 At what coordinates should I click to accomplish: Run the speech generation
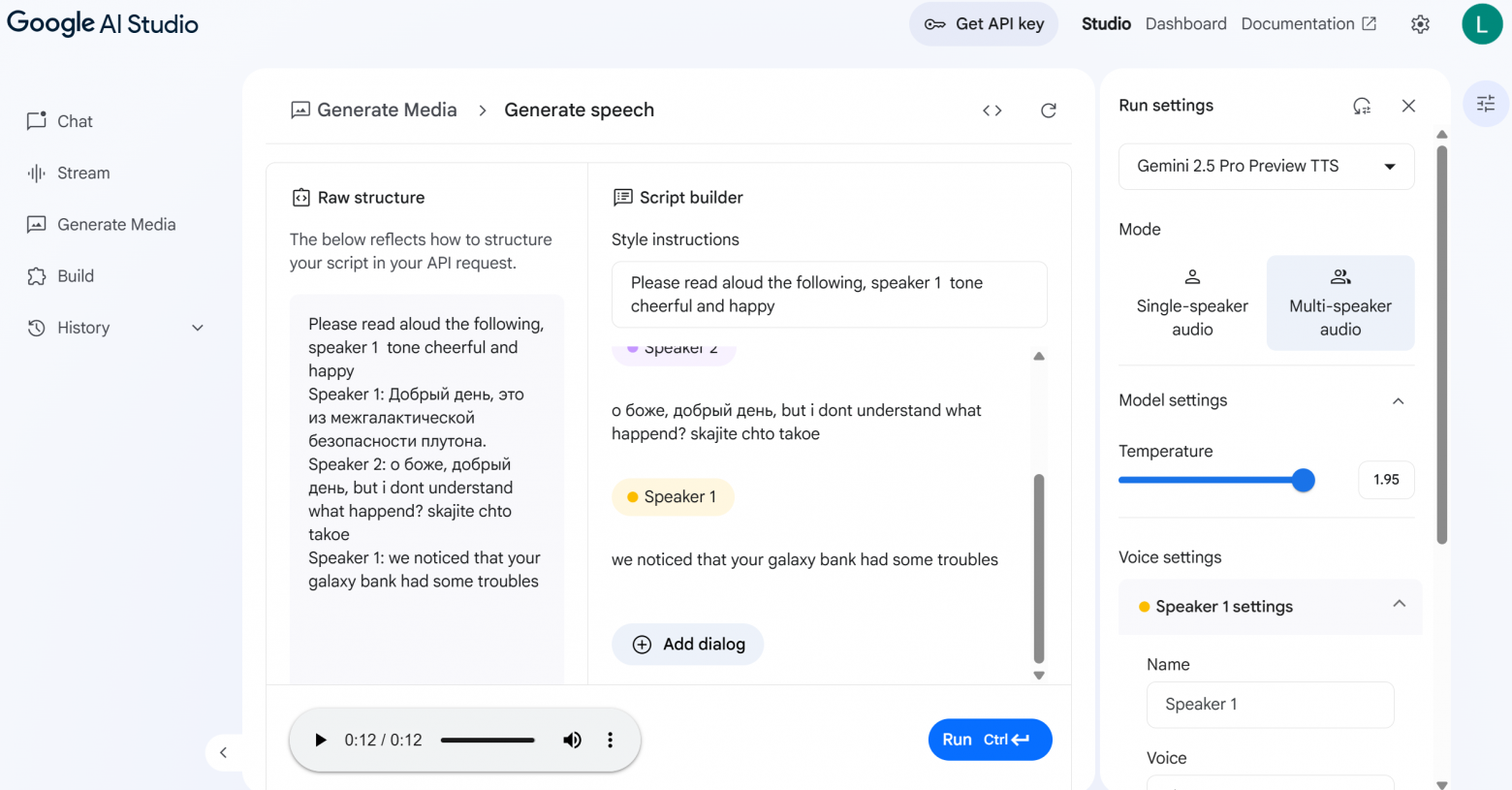pyautogui.click(x=990, y=739)
